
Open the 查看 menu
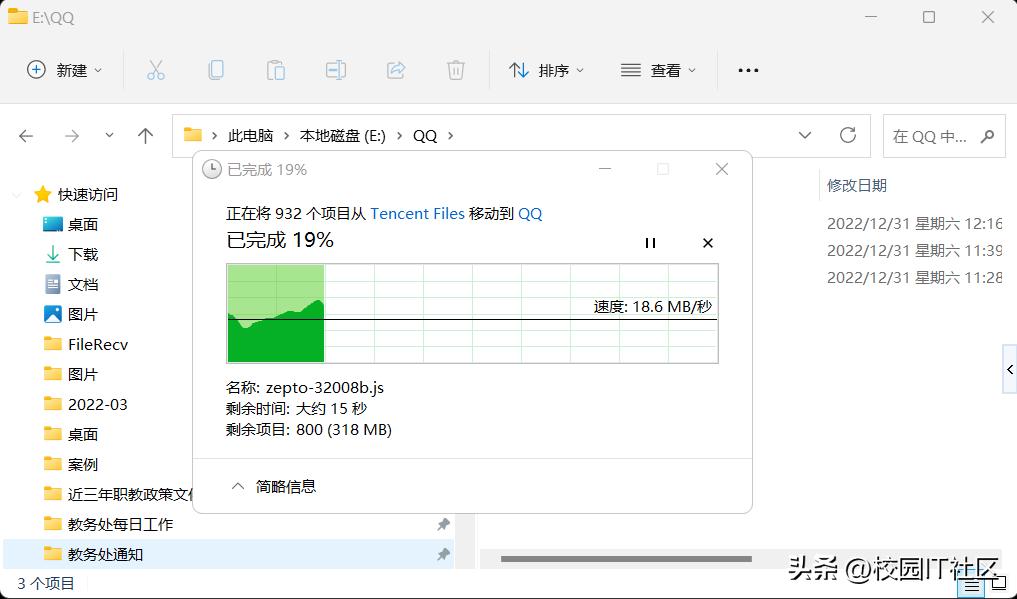658,70
